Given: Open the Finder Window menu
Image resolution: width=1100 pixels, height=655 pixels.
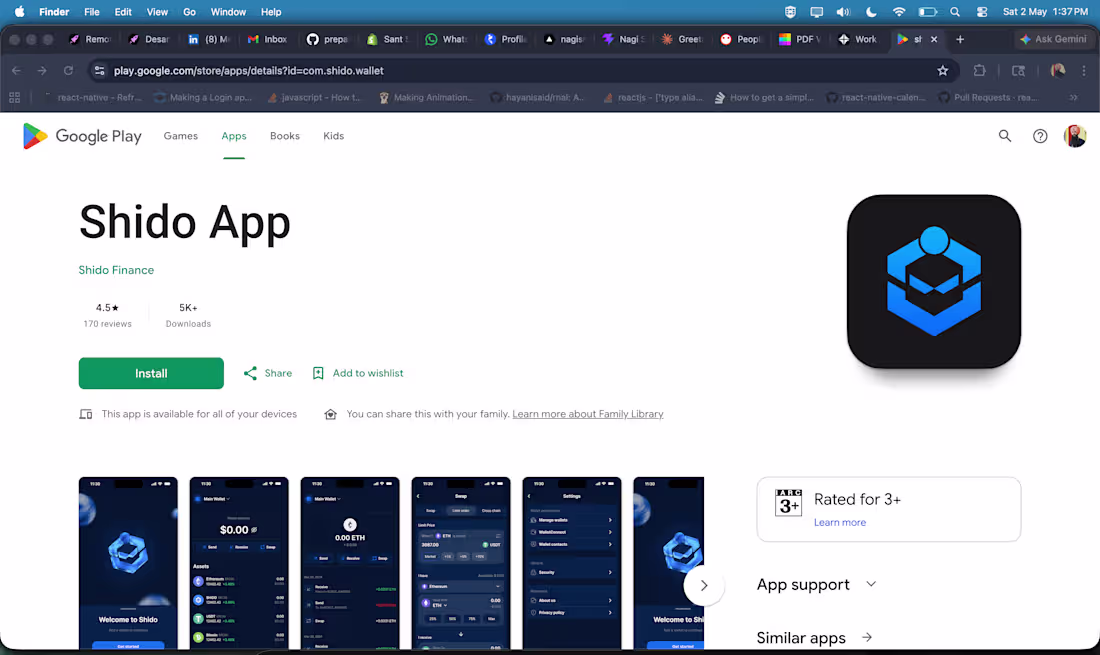Looking at the screenshot, I should (228, 12).
